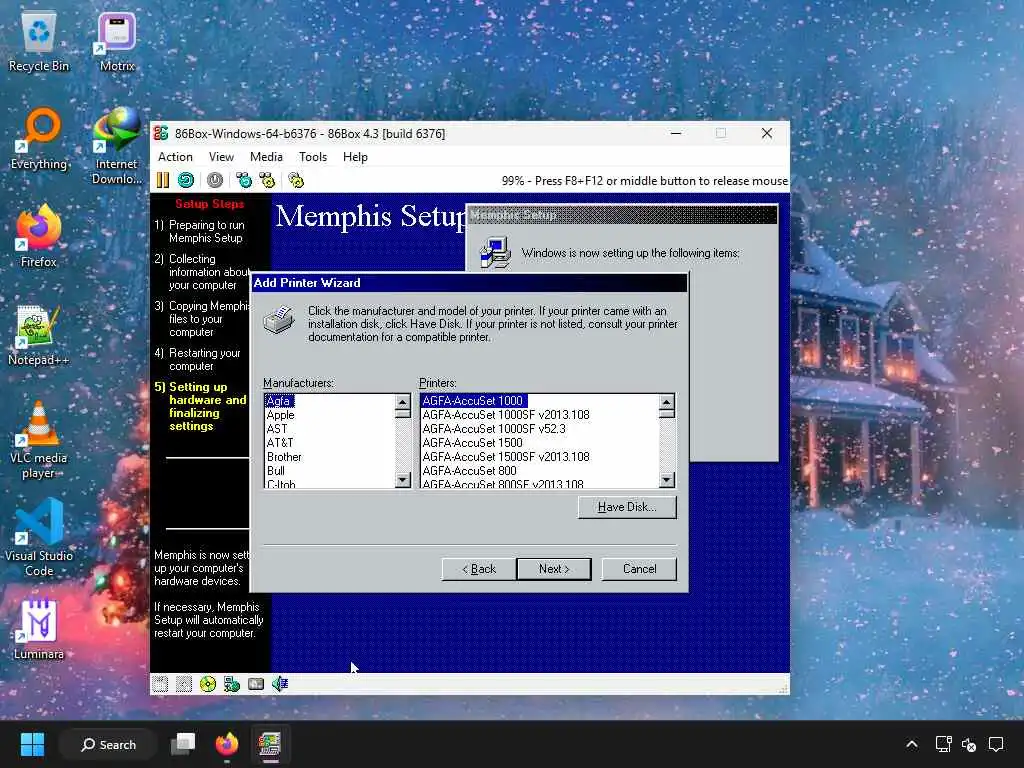Select AGFA-AccuSet 800 printer

coord(469,470)
